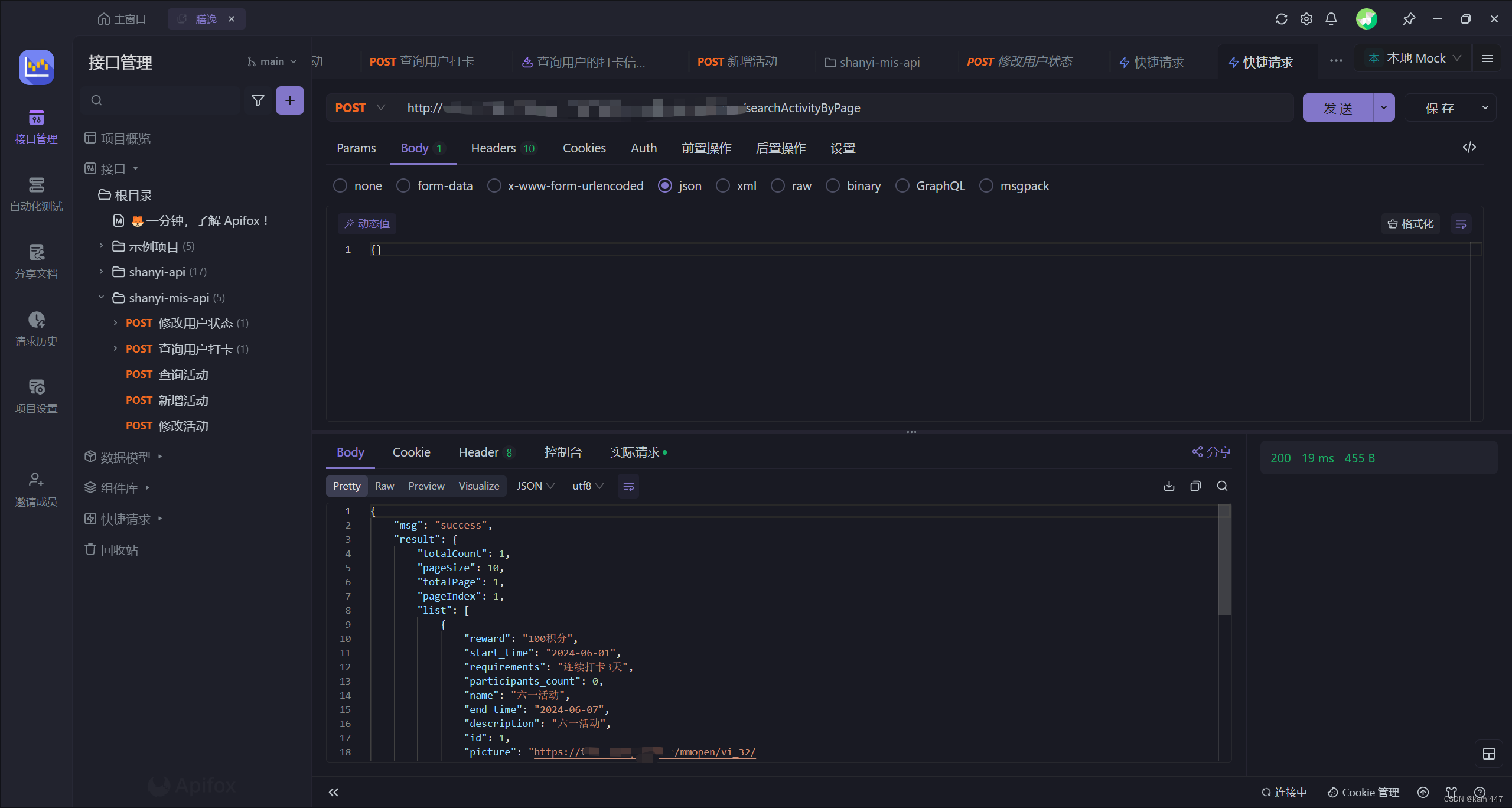Open the utf8 encoding dropdown
The height and width of the screenshot is (808, 1512).
[x=588, y=486]
